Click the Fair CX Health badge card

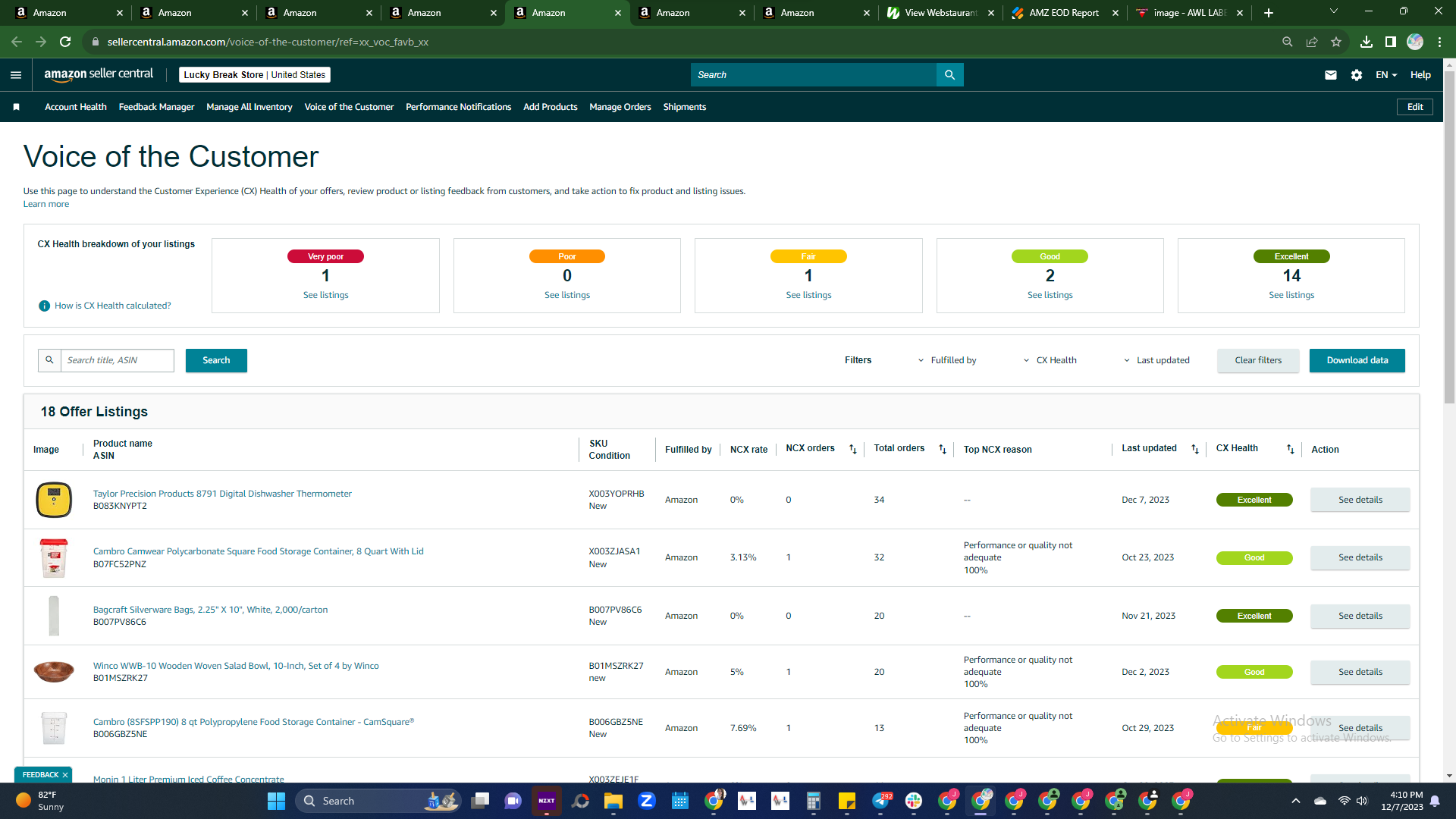(808, 275)
